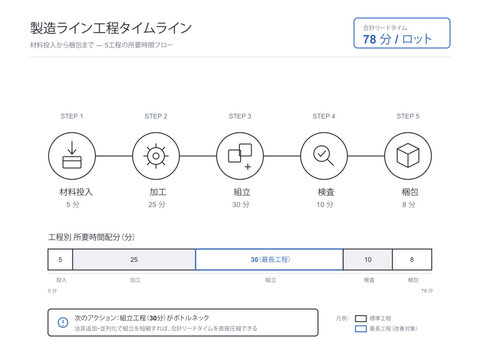Click the 5 分 duration text

pos(73,204)
